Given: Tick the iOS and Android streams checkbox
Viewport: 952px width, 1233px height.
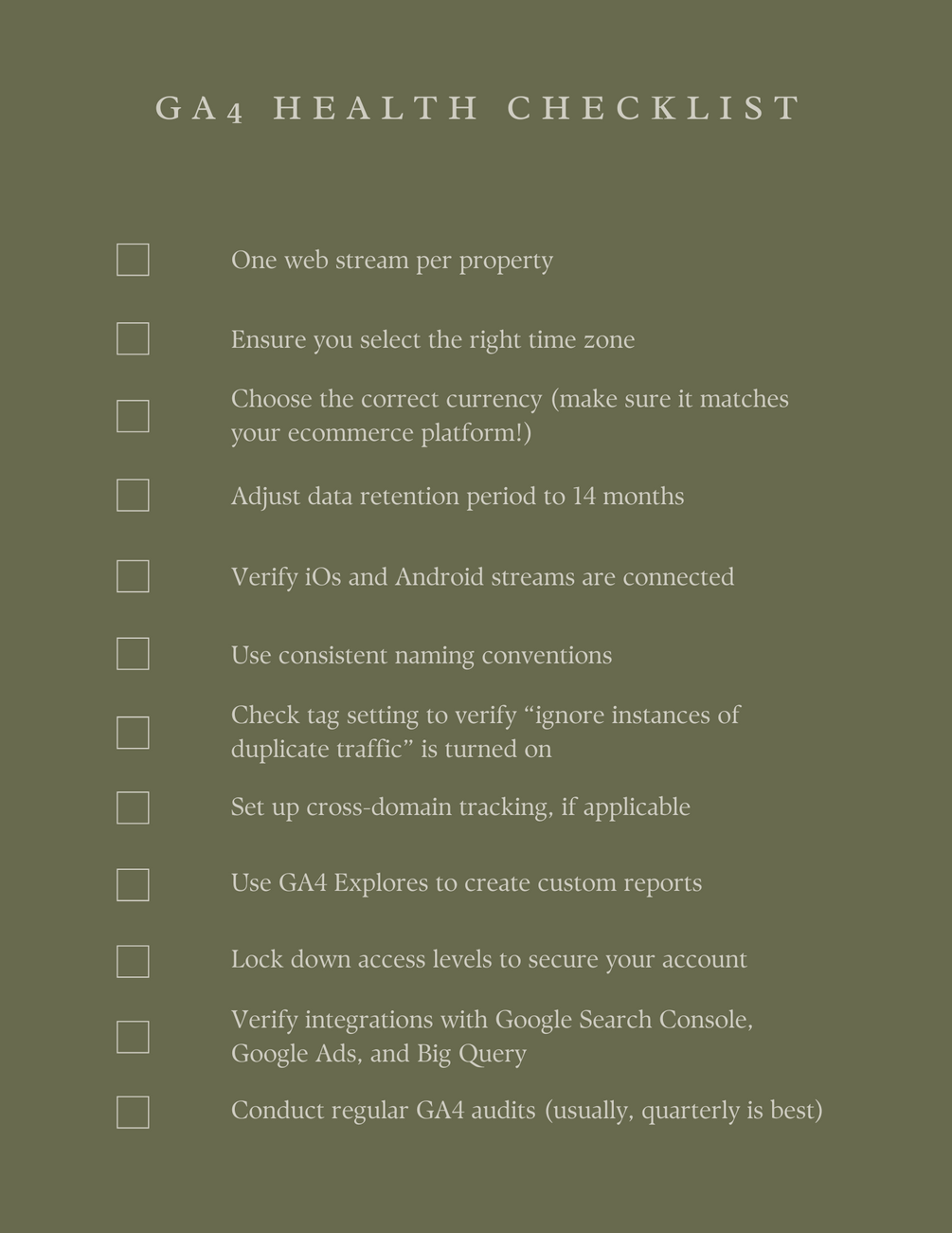Looking at the screenshot, I should [x=133, y=576].
